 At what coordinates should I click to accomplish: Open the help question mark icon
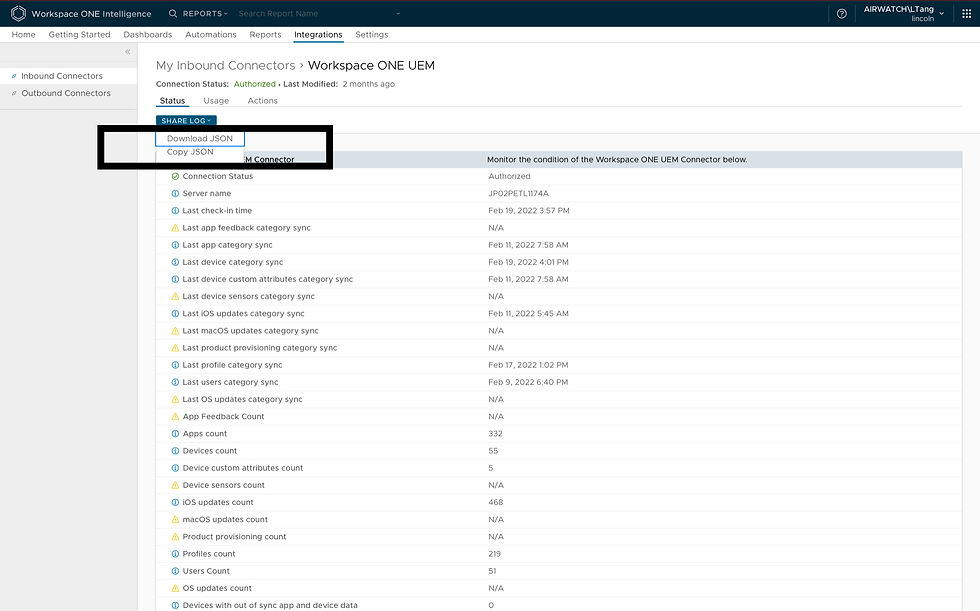(842, 14)
